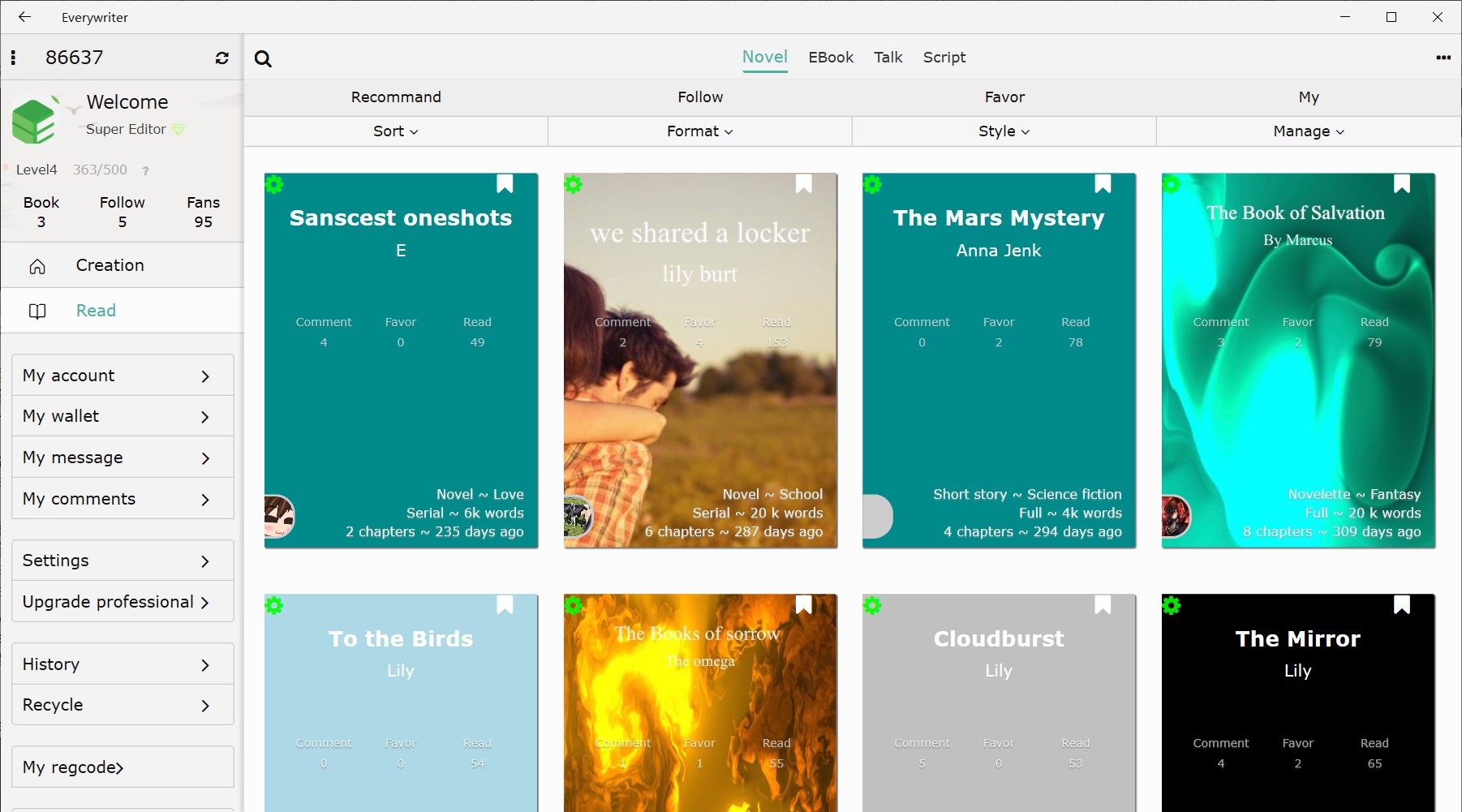Click the Creation home icon
This screenshot has width=1462, height=812.
(x=37, y=266)
